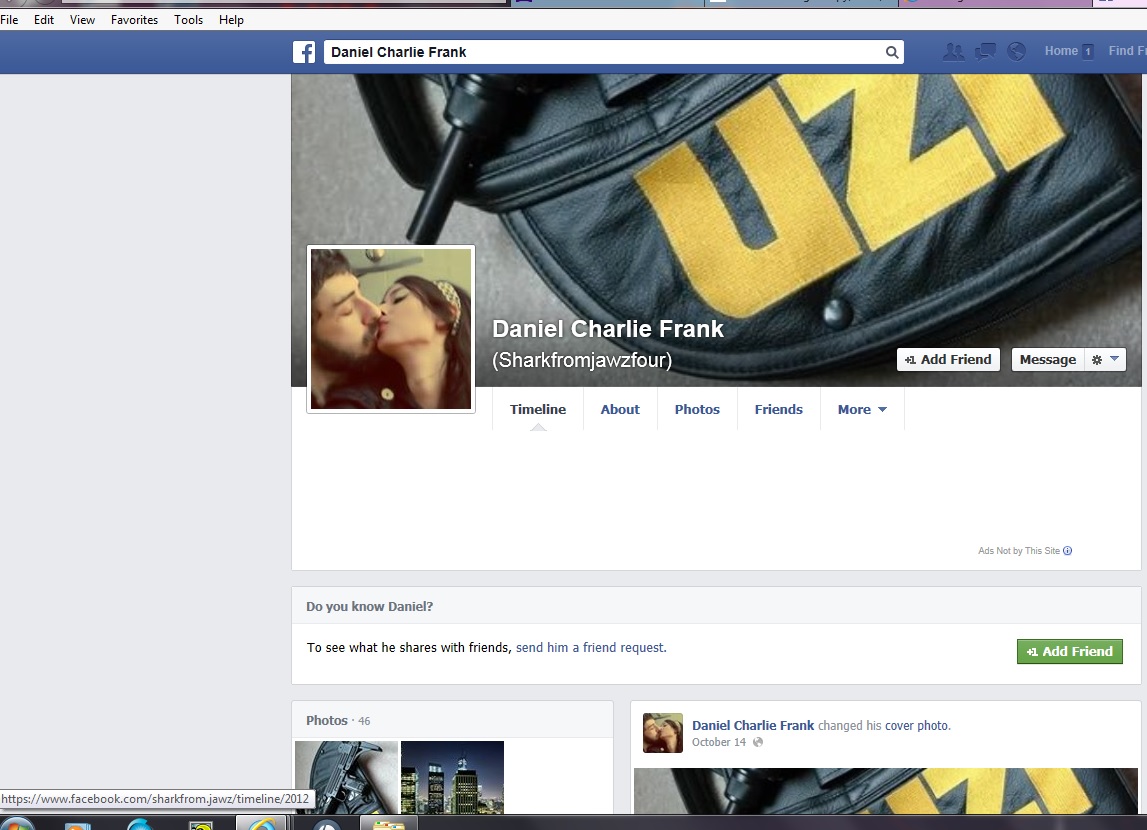This screenshot has width=1147, height=830.
Task: Open the notifications globe icon
Action: pos(1016,51)
